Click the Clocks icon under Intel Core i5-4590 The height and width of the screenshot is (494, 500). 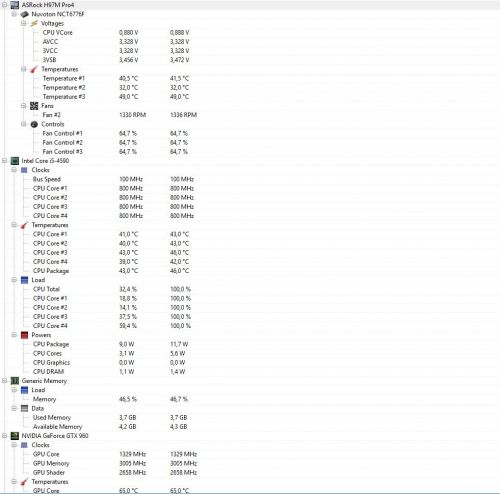click(24, 170)
